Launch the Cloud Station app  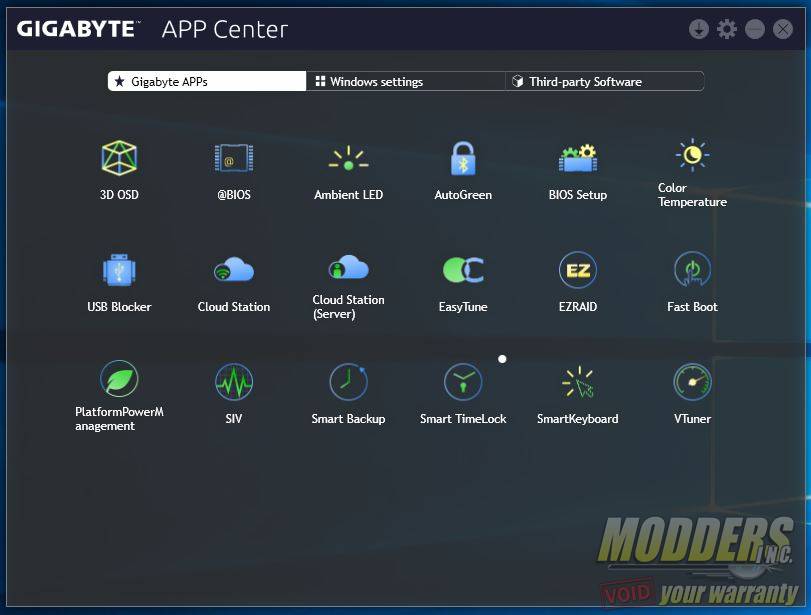tap(234, 270)
